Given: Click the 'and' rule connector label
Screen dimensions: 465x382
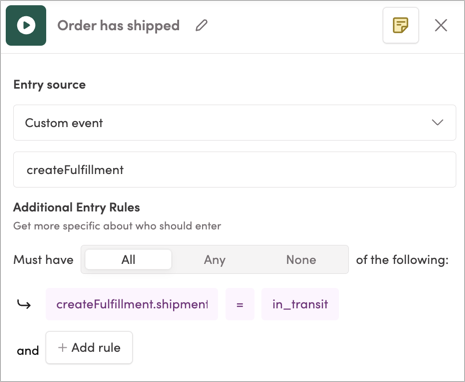Looking at the screenshot, I should (28, 351).
